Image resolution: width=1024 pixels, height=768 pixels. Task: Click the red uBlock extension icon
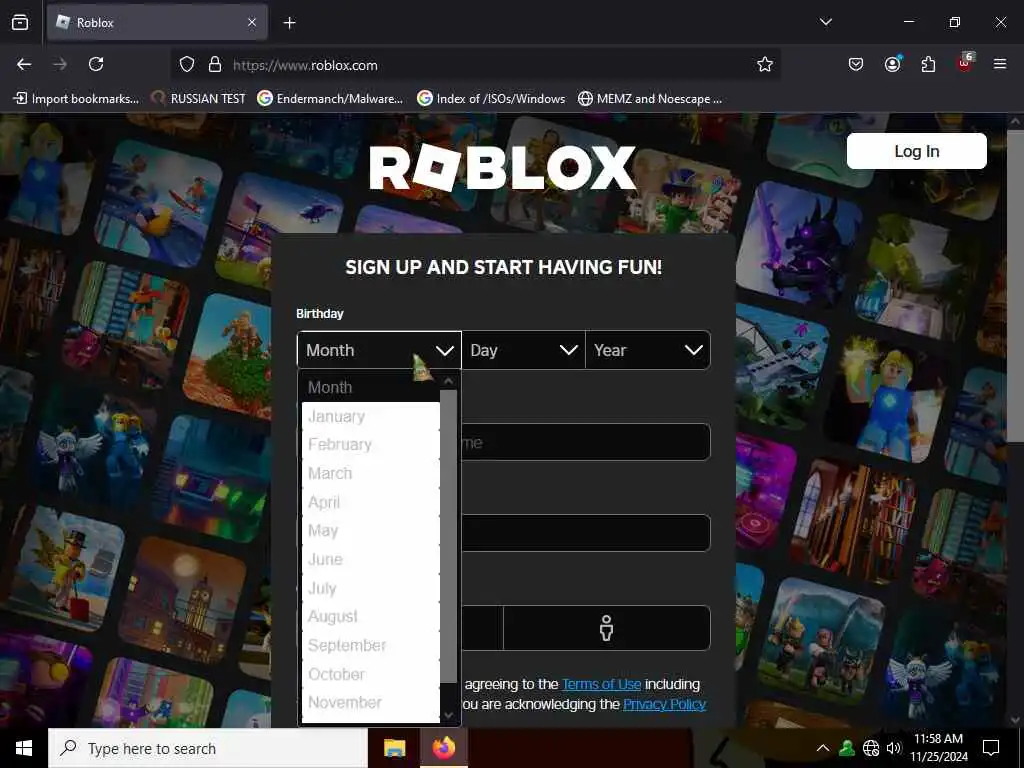(965, 63)
